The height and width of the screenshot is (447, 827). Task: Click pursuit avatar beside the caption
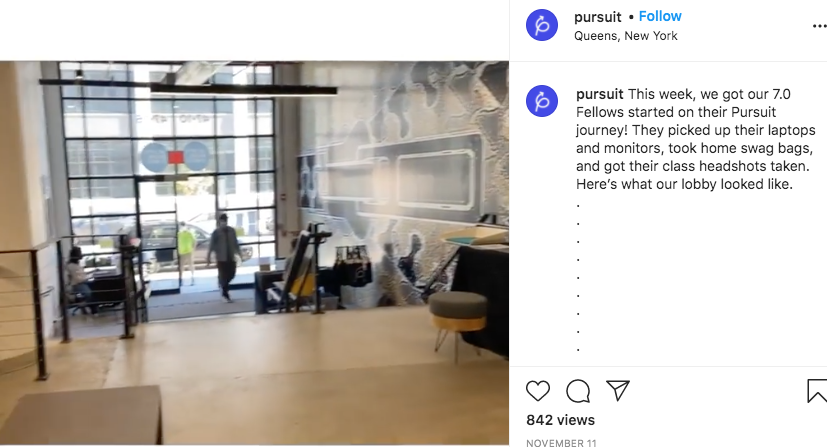[x=542, y=101]
